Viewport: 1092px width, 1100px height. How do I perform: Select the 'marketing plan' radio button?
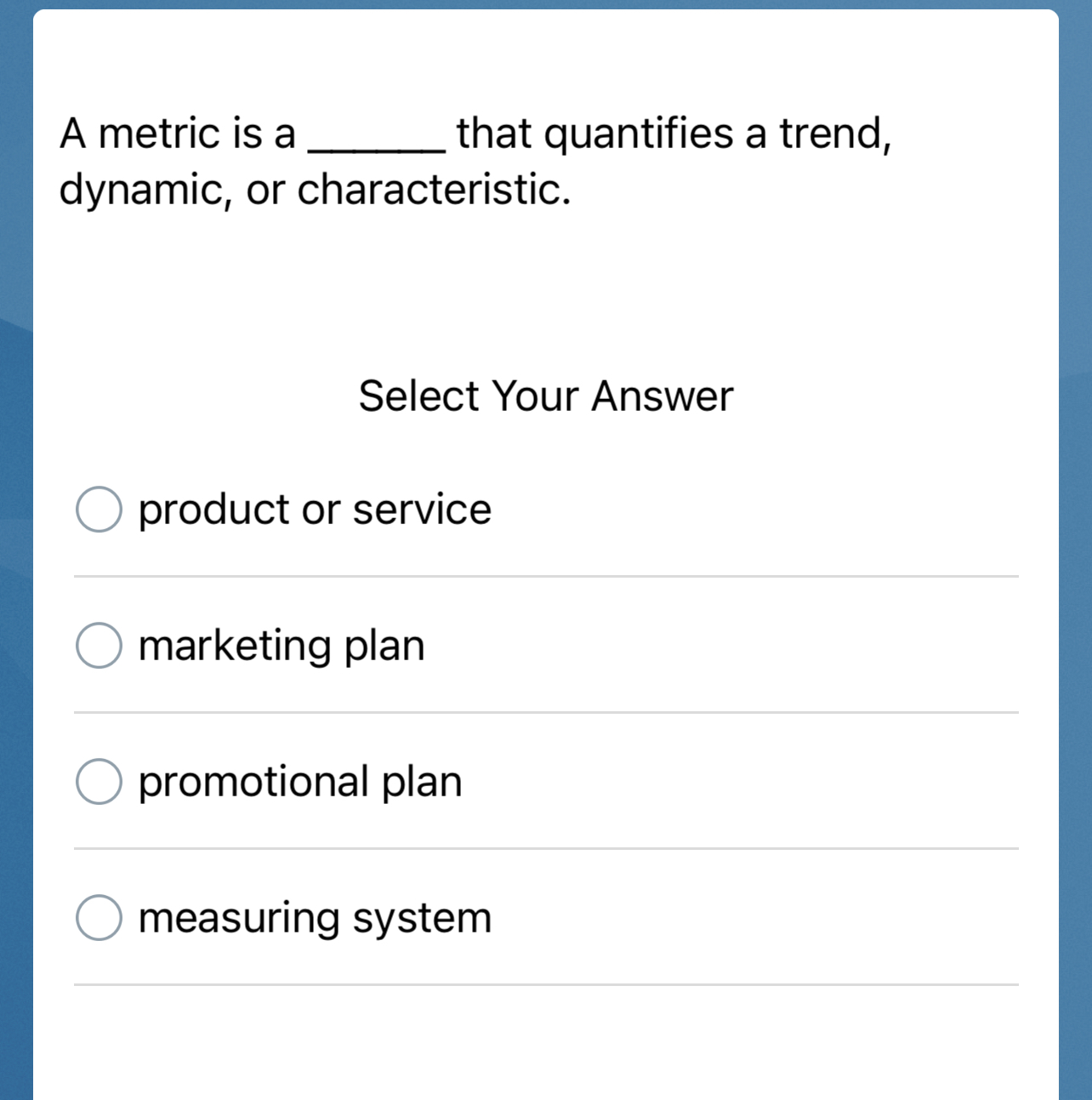pos(98,645)
